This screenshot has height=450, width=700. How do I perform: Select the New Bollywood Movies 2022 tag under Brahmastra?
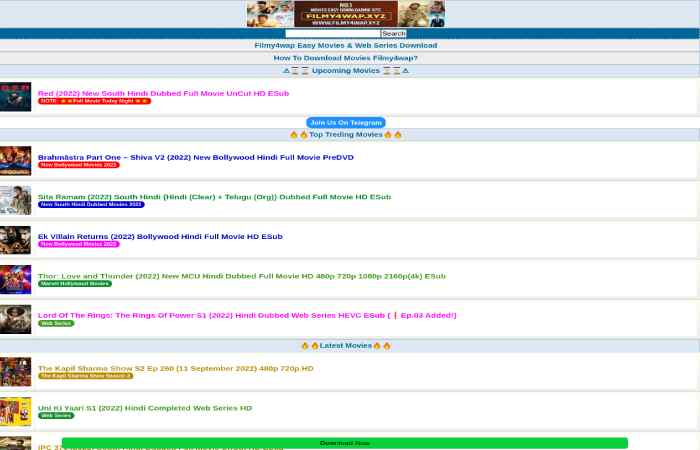click(x=78, y=165)
